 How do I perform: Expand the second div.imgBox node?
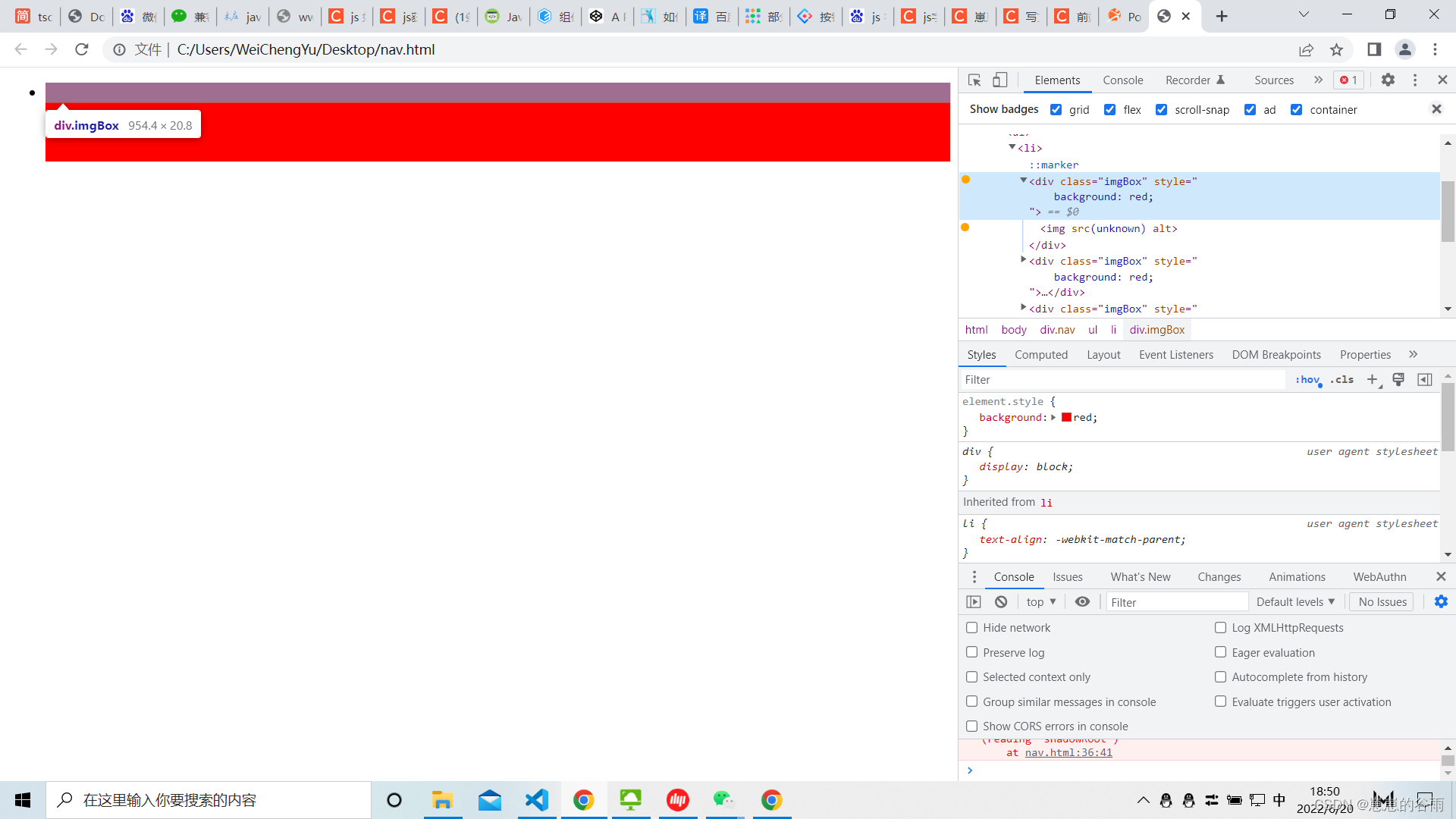point(1023,260)
